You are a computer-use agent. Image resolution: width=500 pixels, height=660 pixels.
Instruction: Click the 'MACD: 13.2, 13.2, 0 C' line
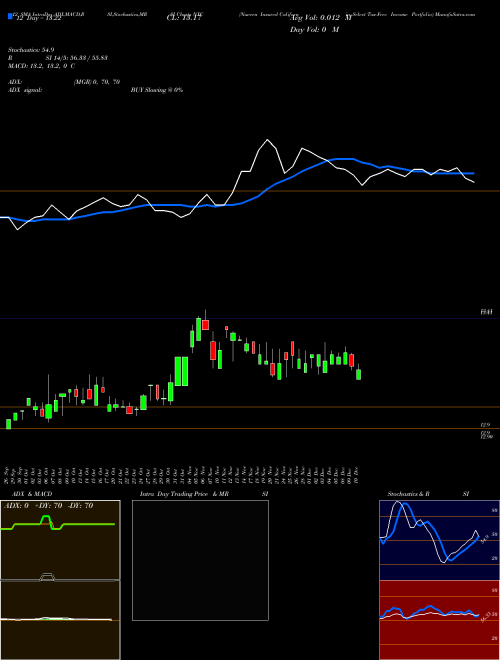(x=41, y=66)
